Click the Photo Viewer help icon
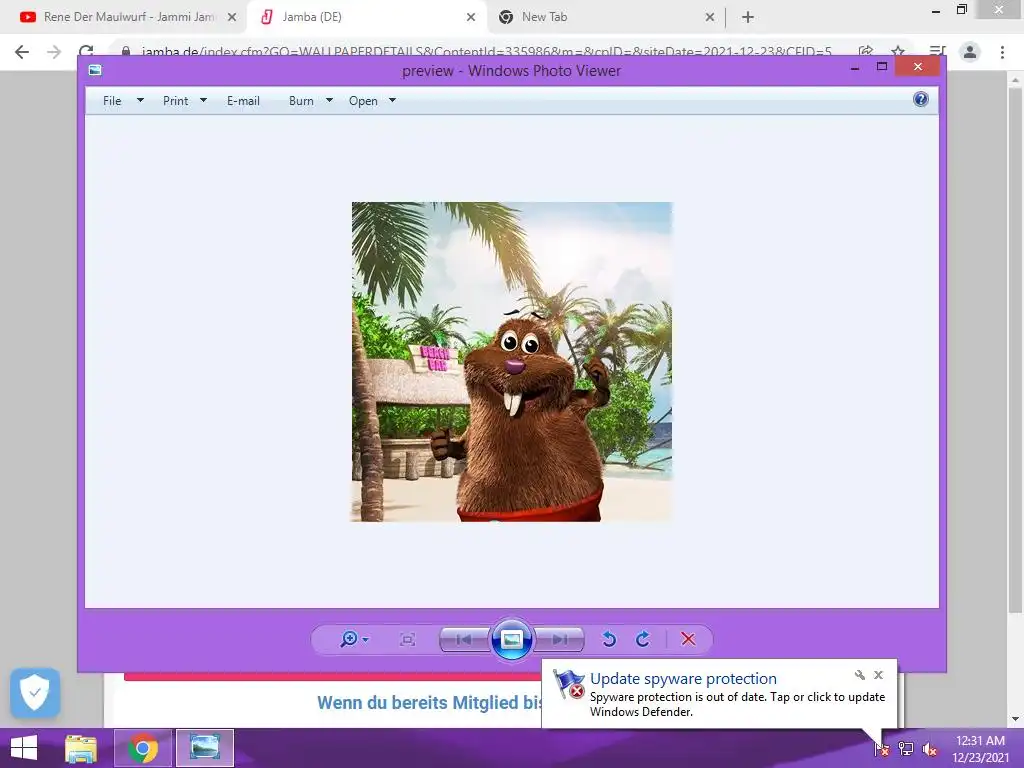 click(x=921, y=99)
